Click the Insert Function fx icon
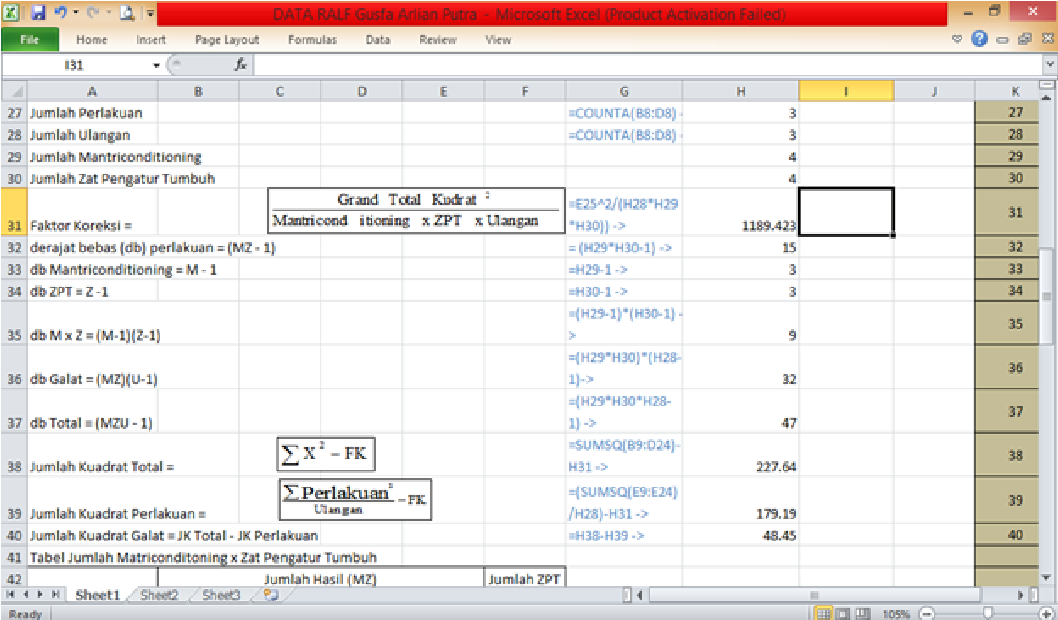 [241, 65]
